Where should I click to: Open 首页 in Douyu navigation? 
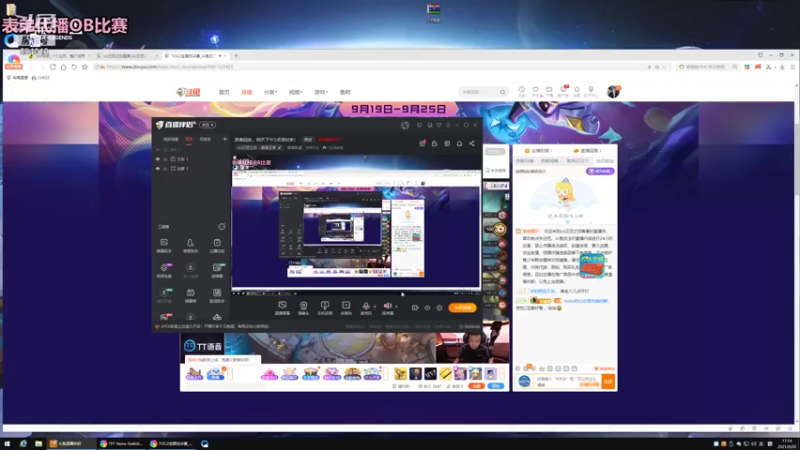tap(224, 92)
